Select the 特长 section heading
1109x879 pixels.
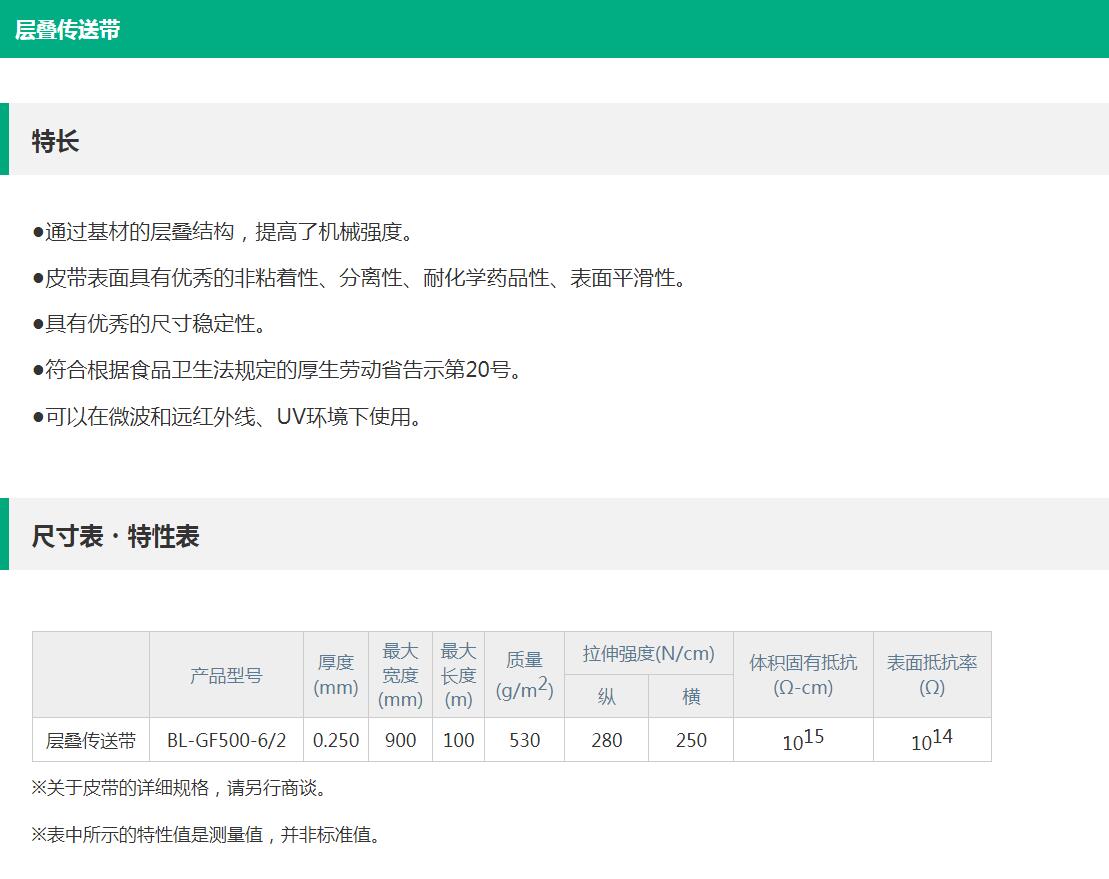click(55, 141)
